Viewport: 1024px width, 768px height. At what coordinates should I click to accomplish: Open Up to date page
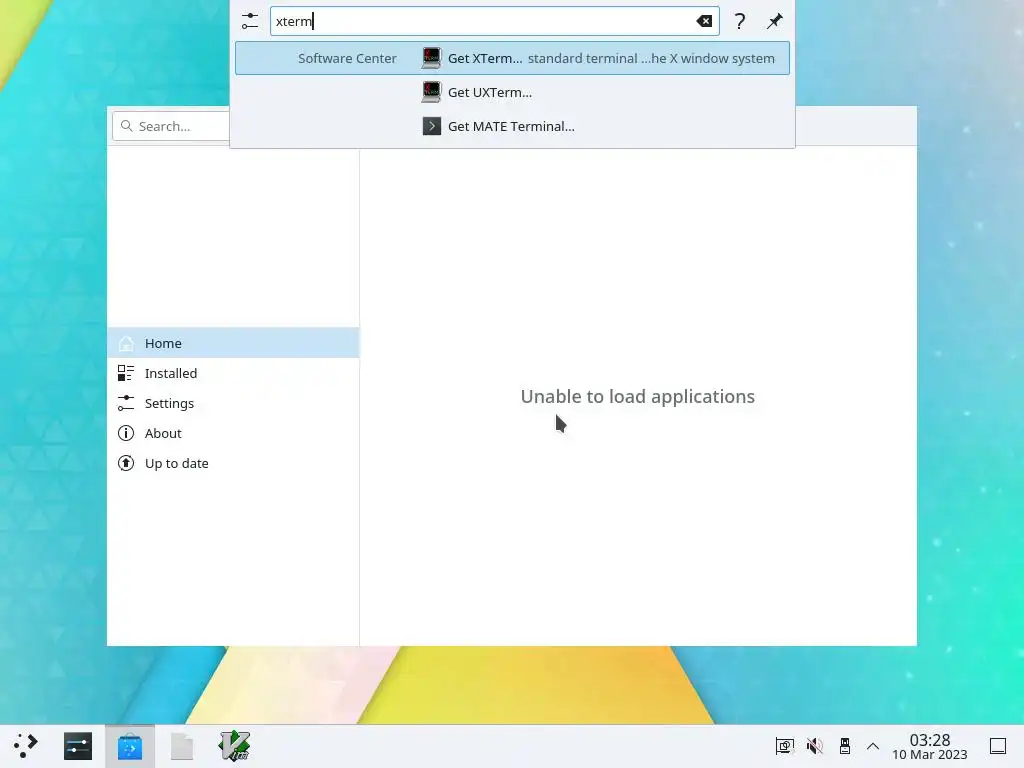click(x=233, y=463)
